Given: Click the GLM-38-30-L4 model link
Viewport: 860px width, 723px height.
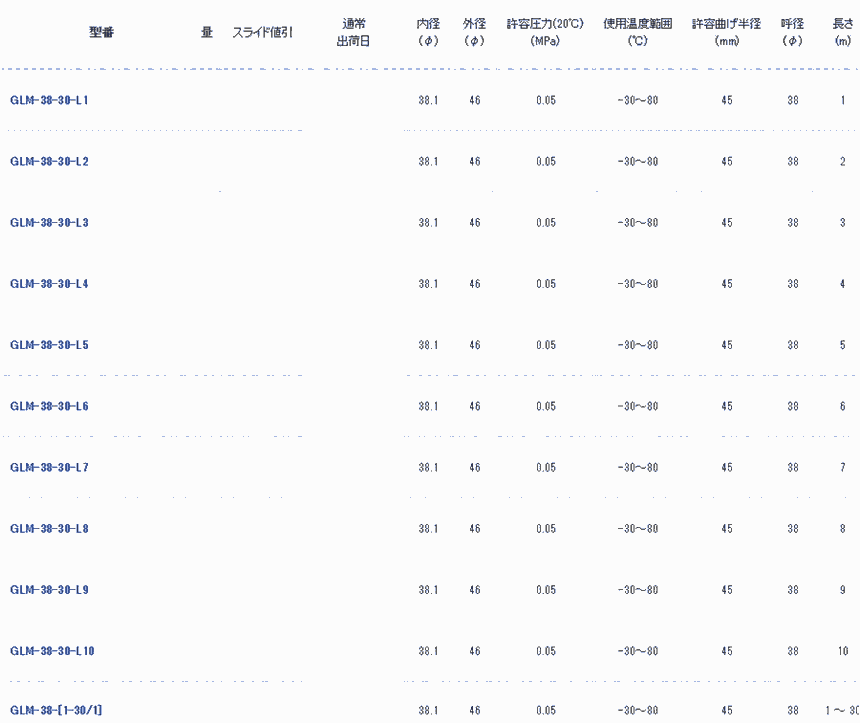Looking at the screenshot, I should pyautogui.click(x=49, y=284).
